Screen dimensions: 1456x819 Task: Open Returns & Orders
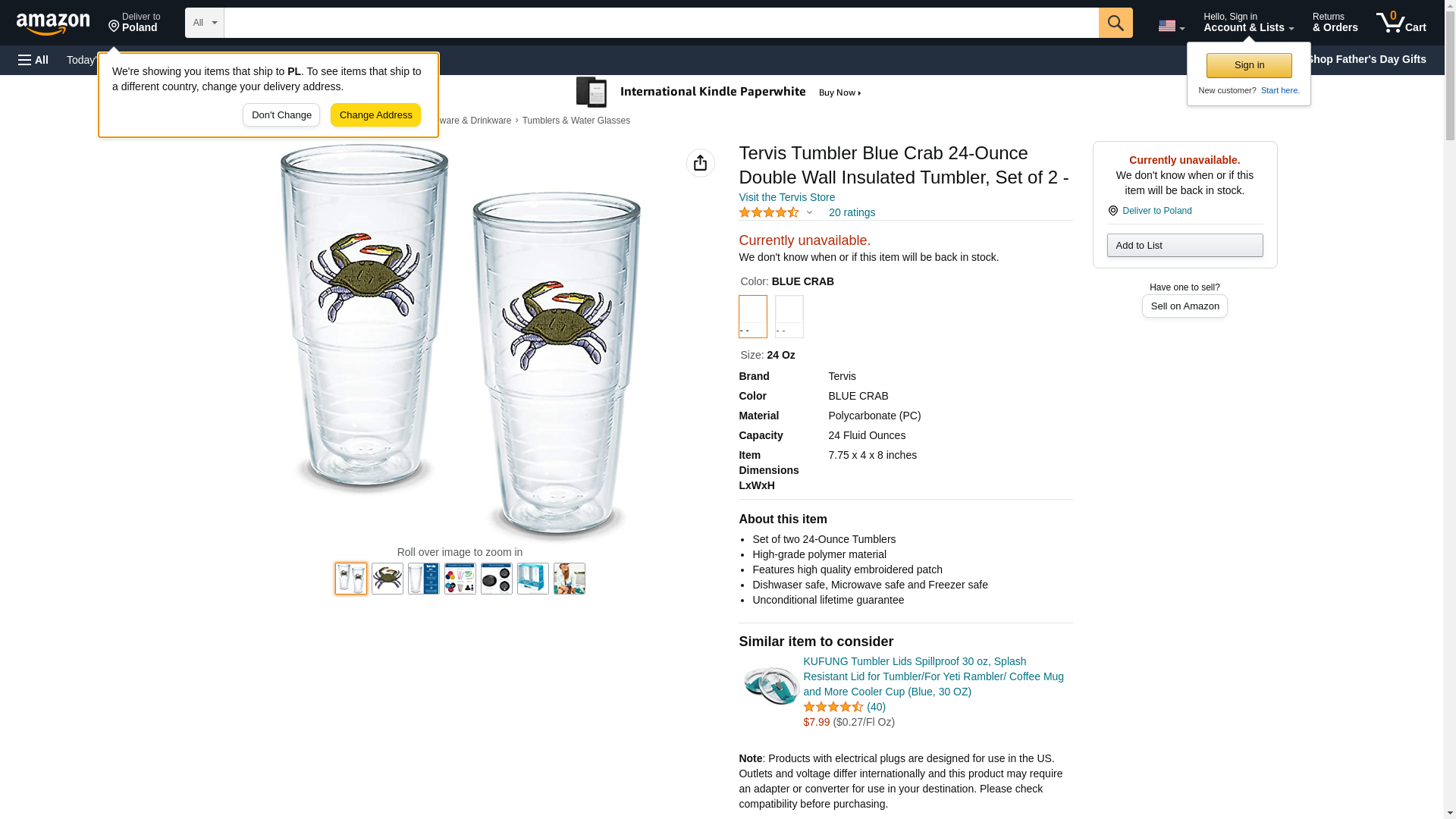point(1335,23)
